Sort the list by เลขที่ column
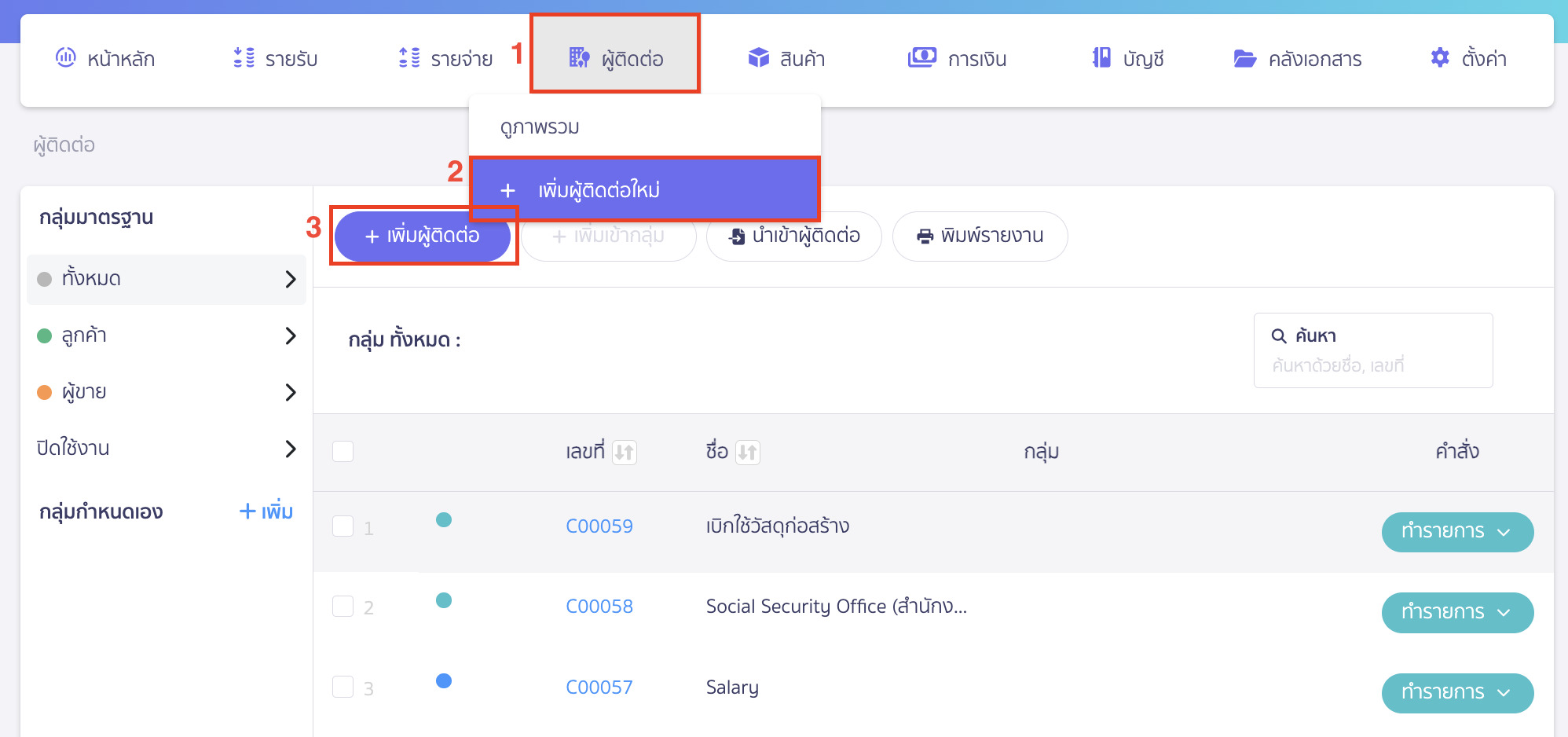This screenshot has height=737, width=1568. [x=625, y=452]
